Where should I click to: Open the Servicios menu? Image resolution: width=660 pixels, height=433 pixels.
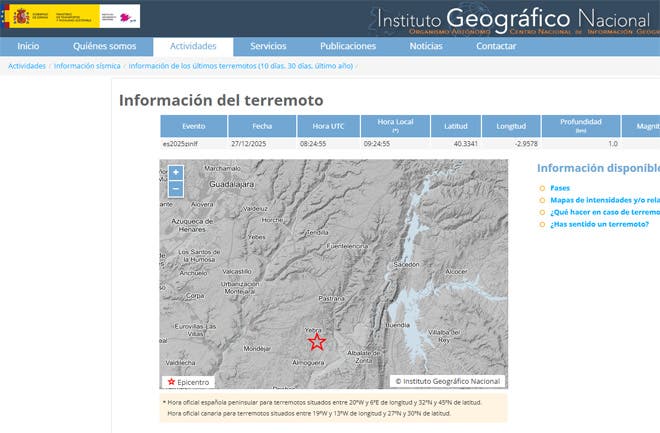268,46
